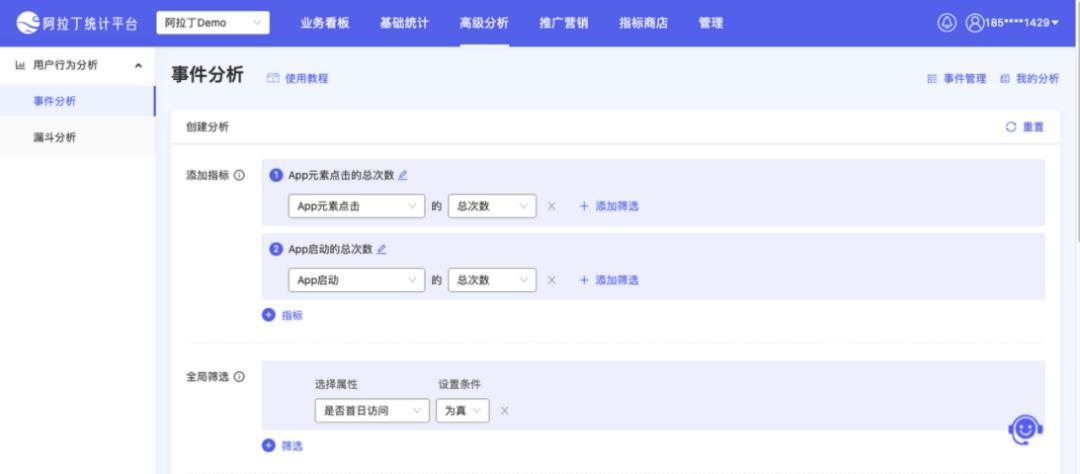Open the account 185****1429 menu arrow
This screenshot has height=474, width=1080.
coord(1055,23)
